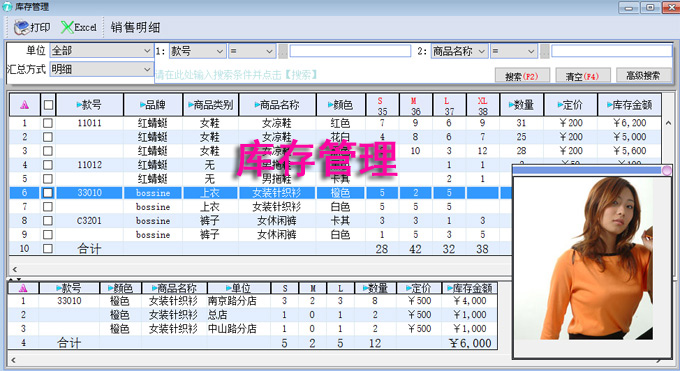This screenshot has height=371, width=680.
Task: Click the pink triangle icon in main table header
Action: (x=25, y=105)
